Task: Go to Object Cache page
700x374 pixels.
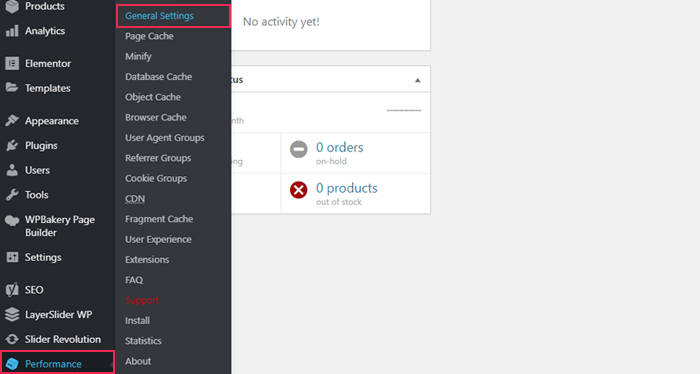Action: 153,97
